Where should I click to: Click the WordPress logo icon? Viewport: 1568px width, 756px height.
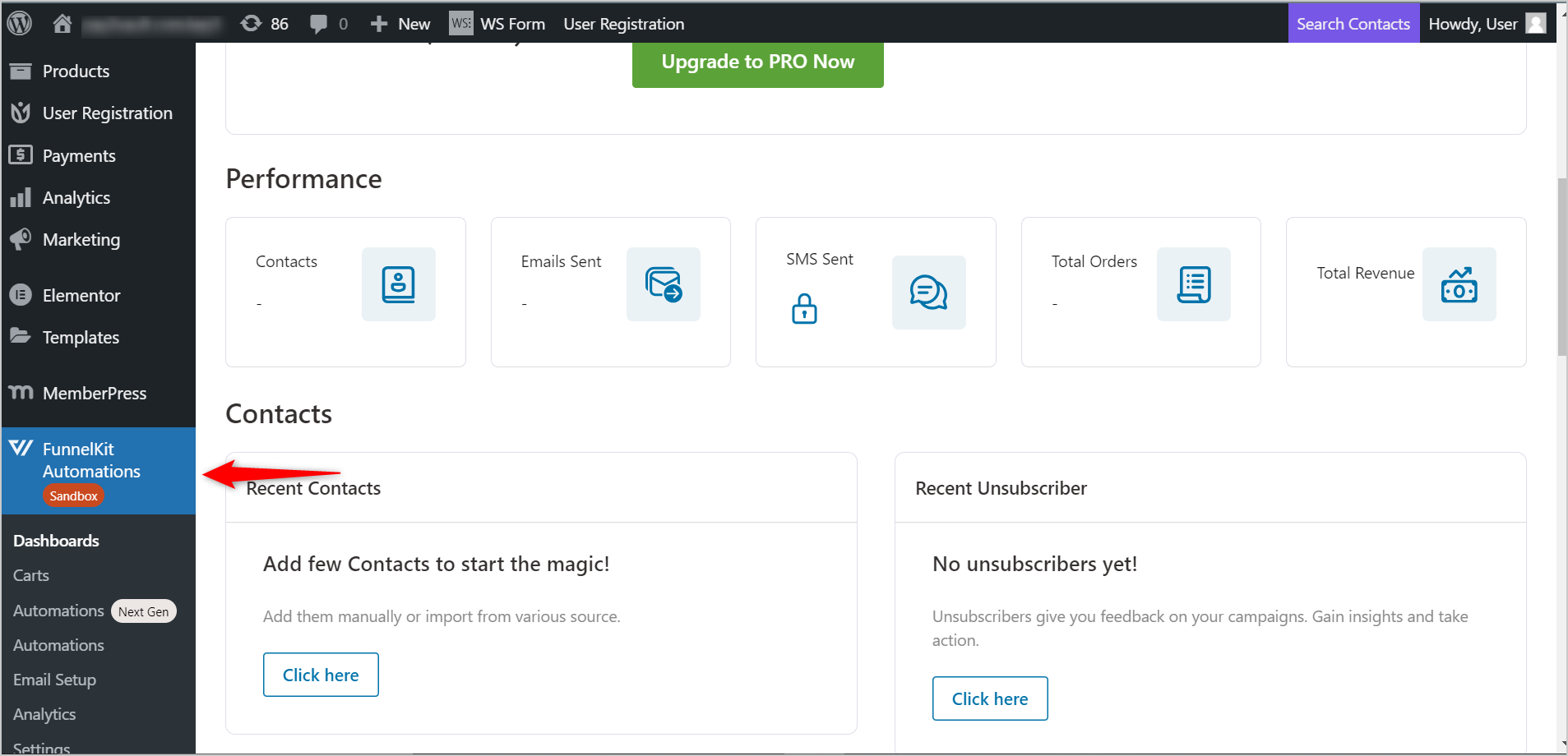click(x=19, y=23)
